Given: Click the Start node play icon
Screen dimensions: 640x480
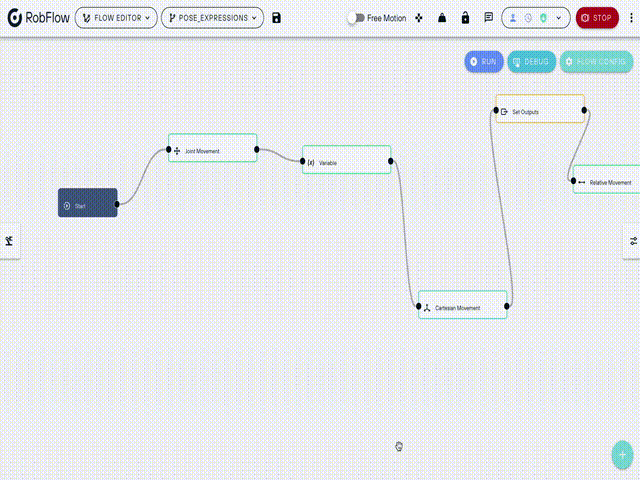Looking at the screenshot, I should click(67, 206).
